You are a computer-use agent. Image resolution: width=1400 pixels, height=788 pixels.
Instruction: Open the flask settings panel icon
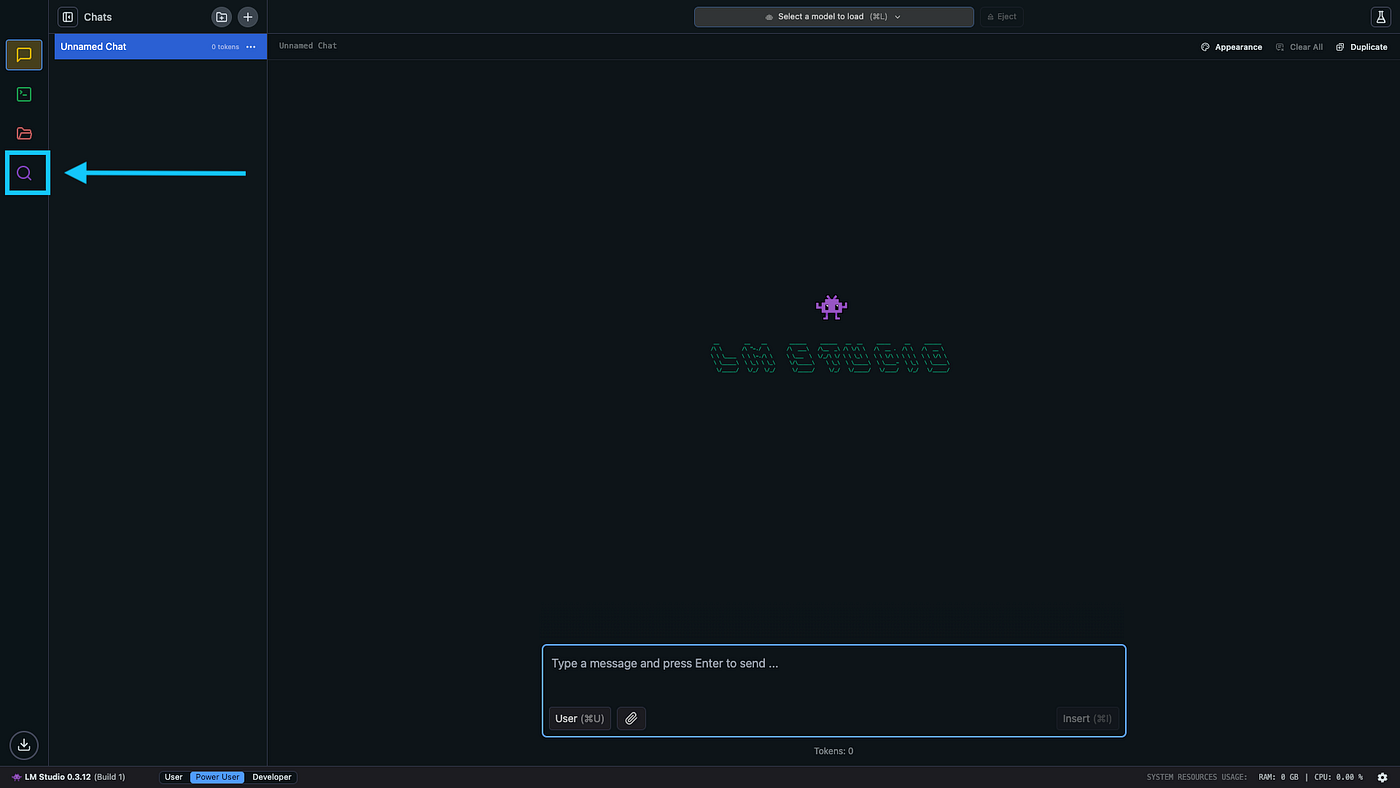1379,17
